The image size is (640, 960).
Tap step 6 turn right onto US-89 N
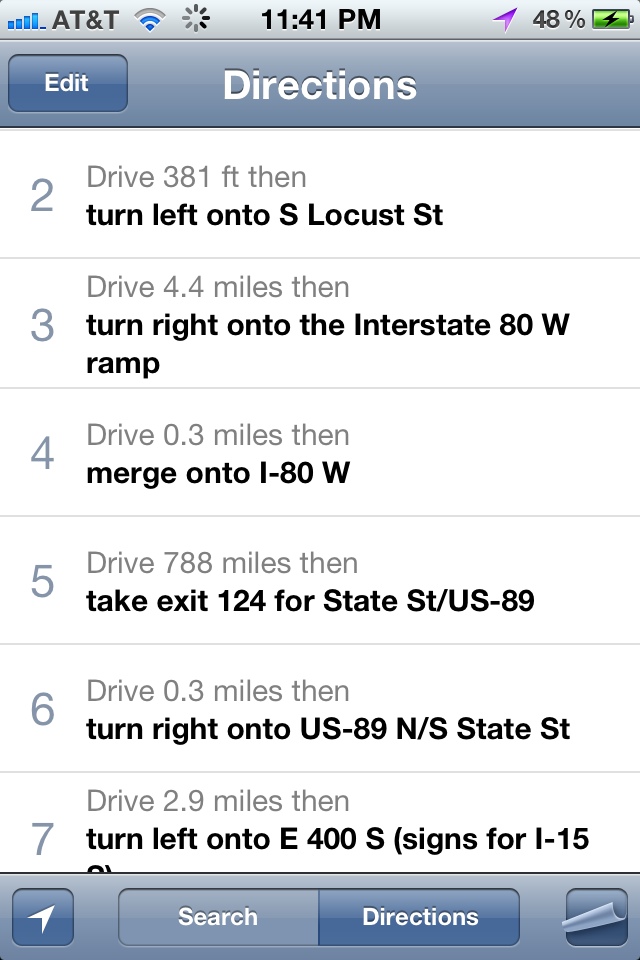coord(320,709)
